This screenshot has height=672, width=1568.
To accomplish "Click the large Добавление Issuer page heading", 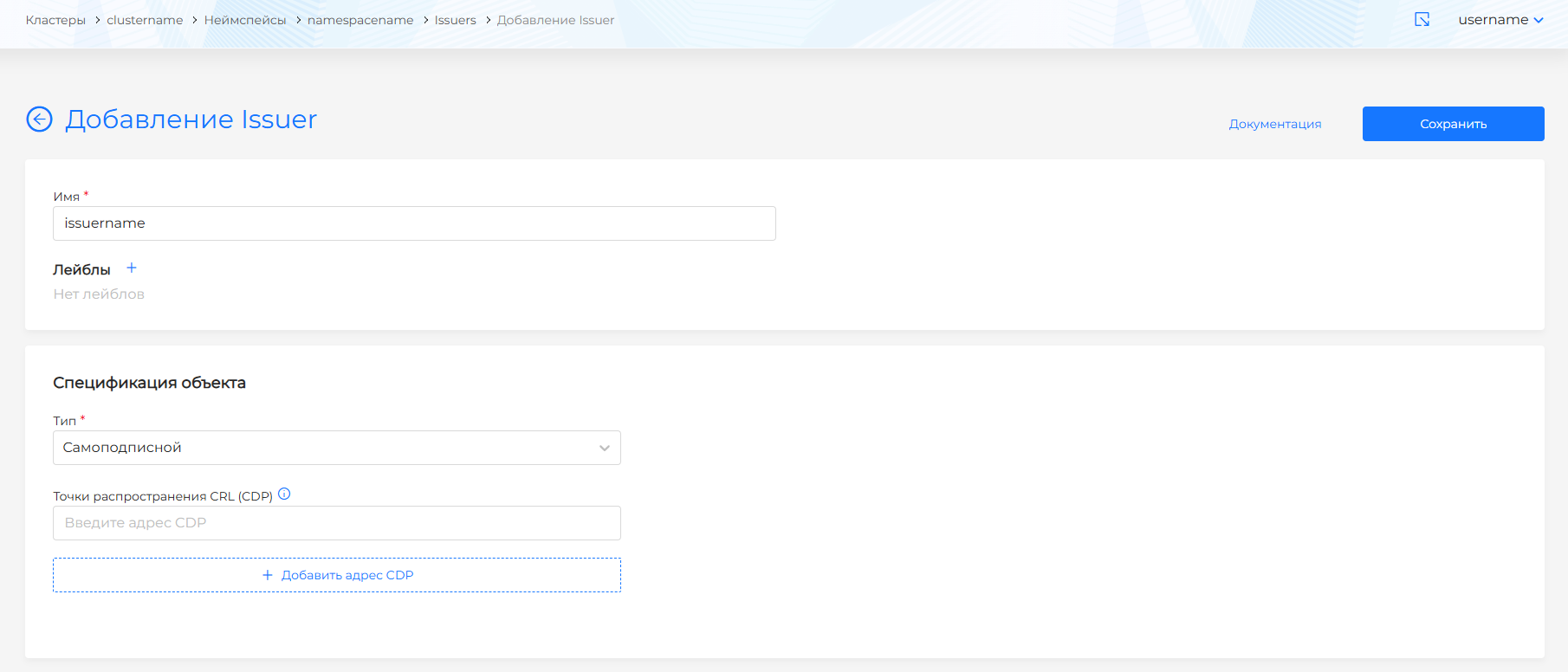I will point(191,120).
